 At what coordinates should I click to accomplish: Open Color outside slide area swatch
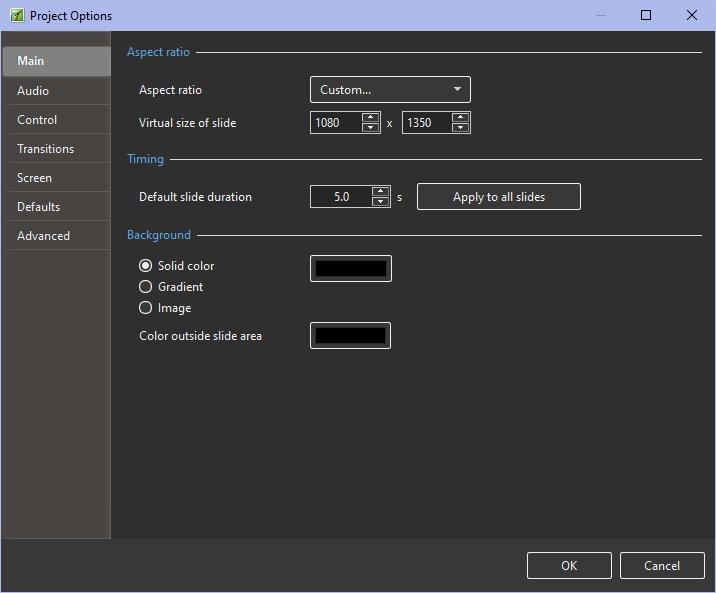coord(351,336)
